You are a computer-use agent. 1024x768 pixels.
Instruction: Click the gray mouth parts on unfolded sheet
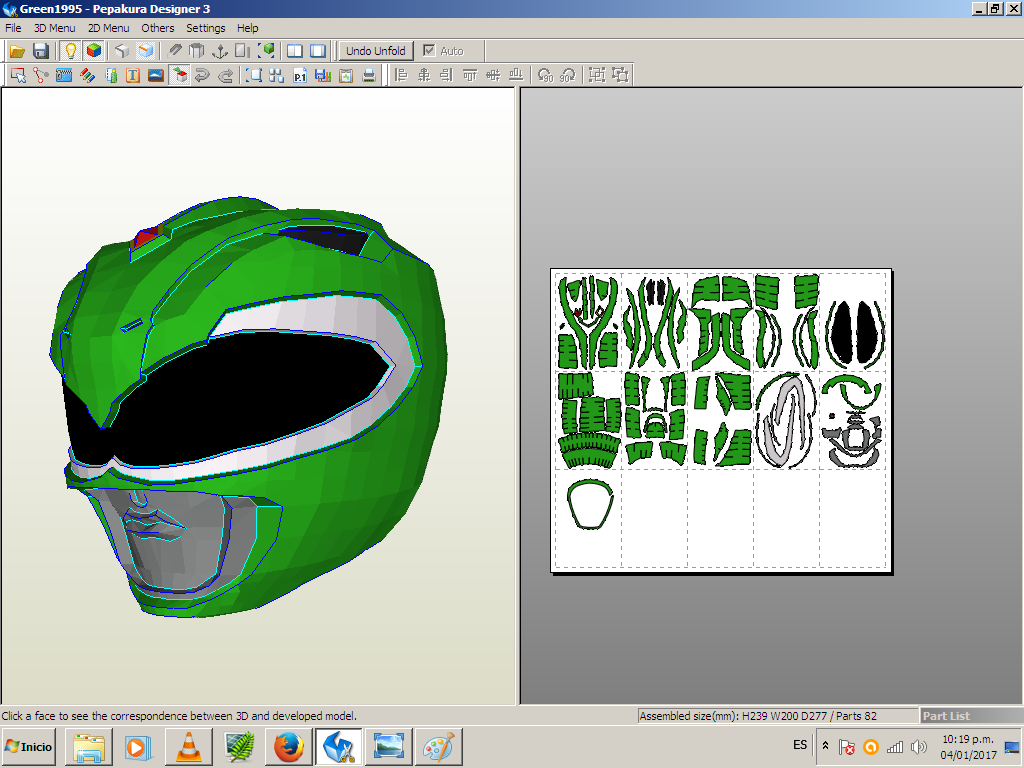click(x=853, y=441)
